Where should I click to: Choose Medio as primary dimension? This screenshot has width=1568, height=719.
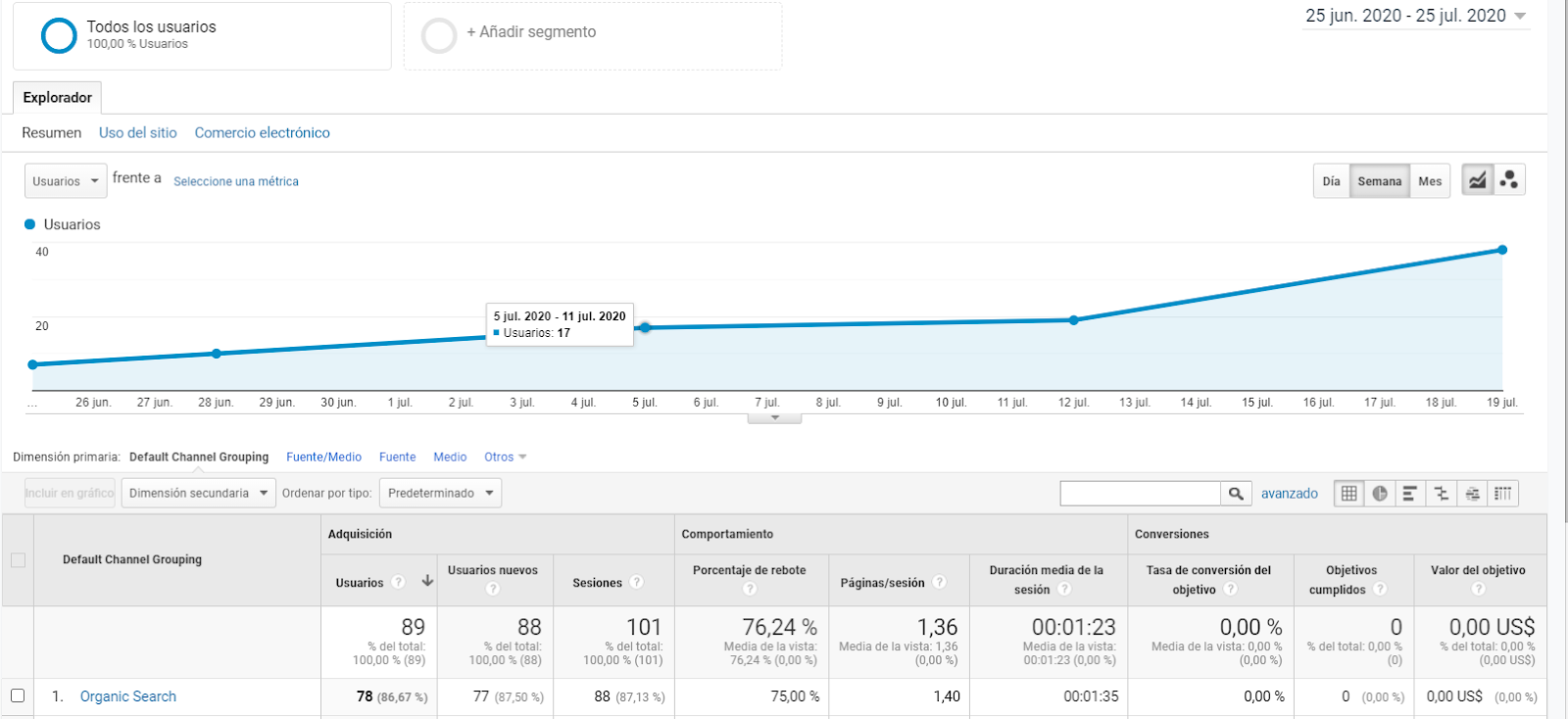coord(450,457)
